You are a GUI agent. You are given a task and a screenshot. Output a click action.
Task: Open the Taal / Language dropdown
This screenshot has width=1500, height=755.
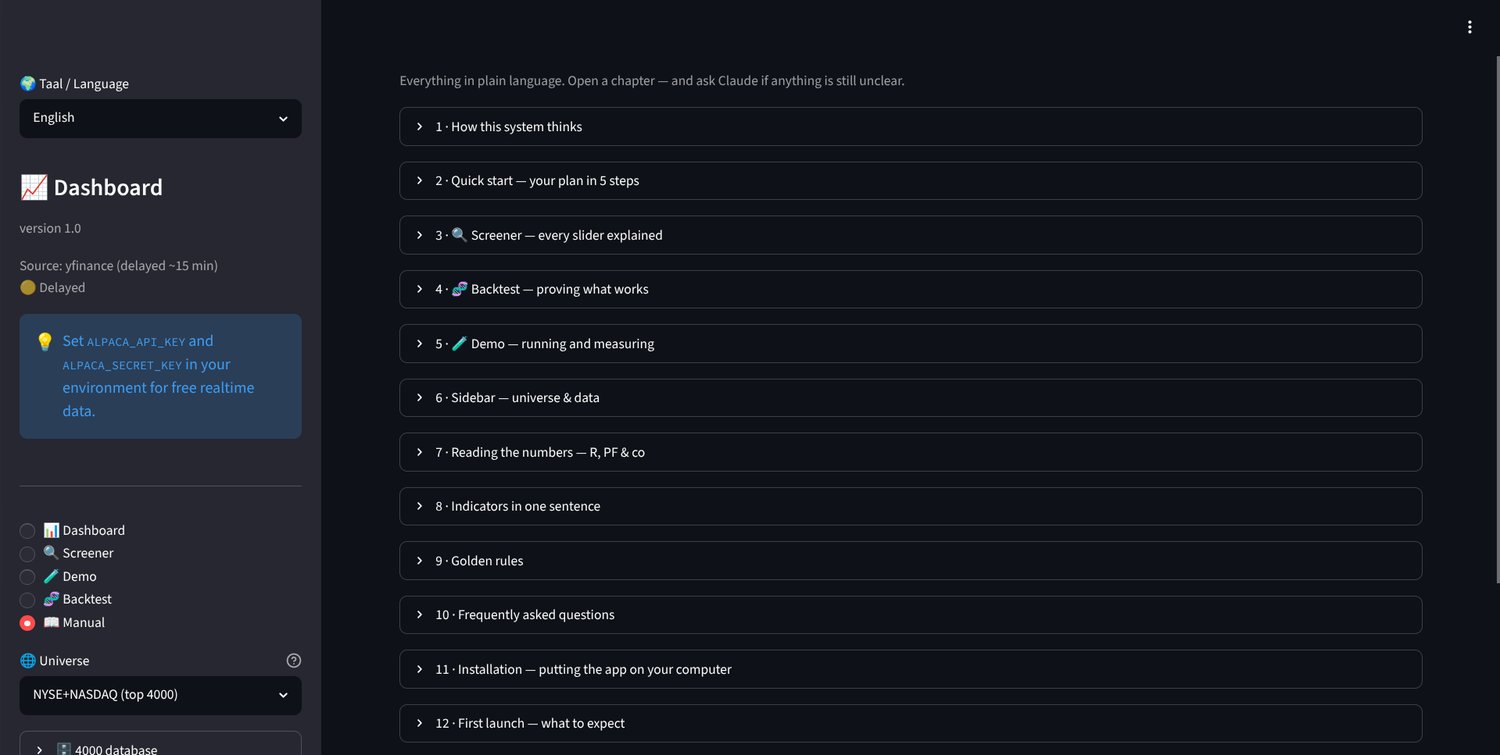click(x=160, y=118)
